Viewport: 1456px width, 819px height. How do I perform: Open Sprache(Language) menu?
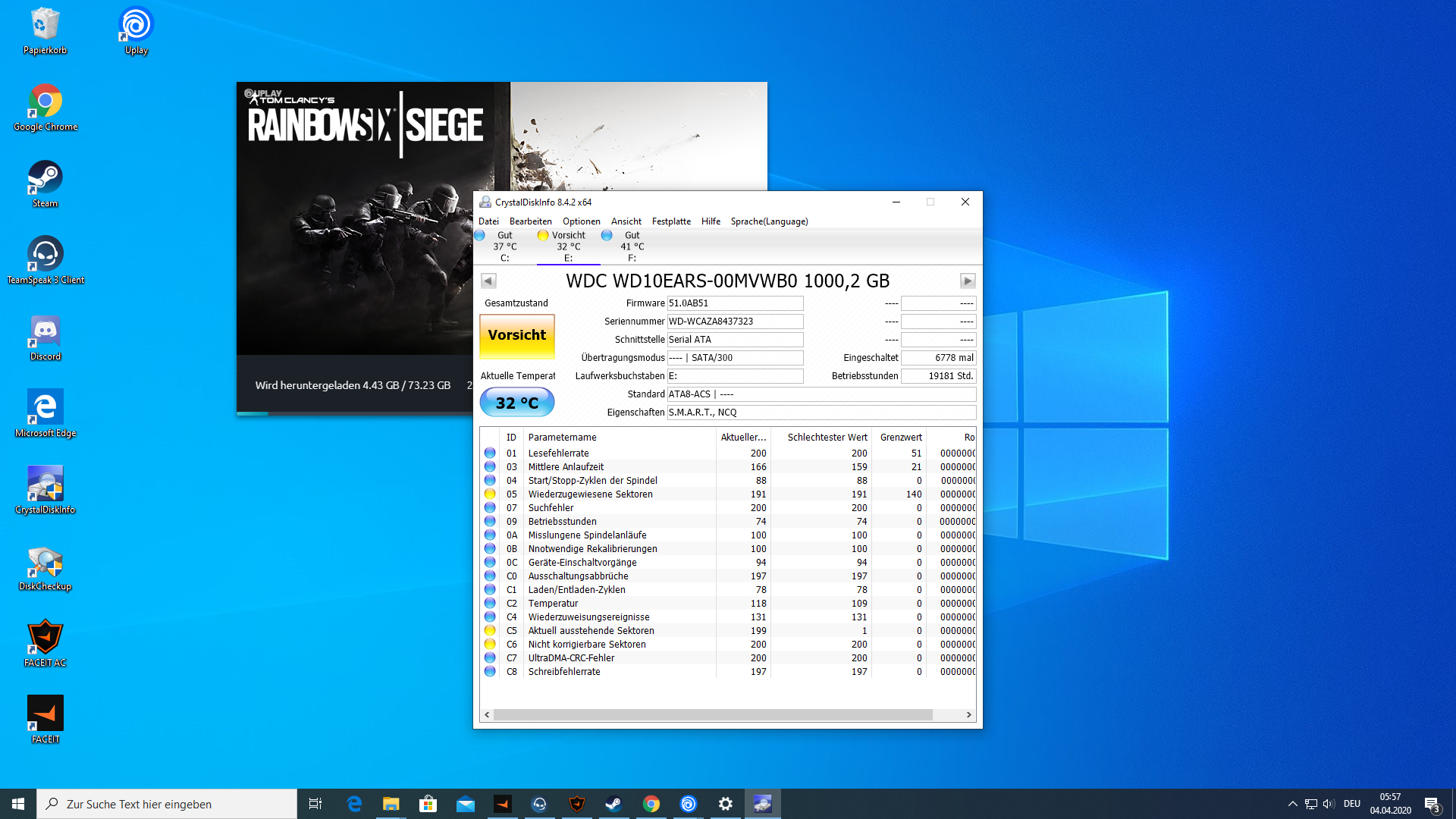769,221
